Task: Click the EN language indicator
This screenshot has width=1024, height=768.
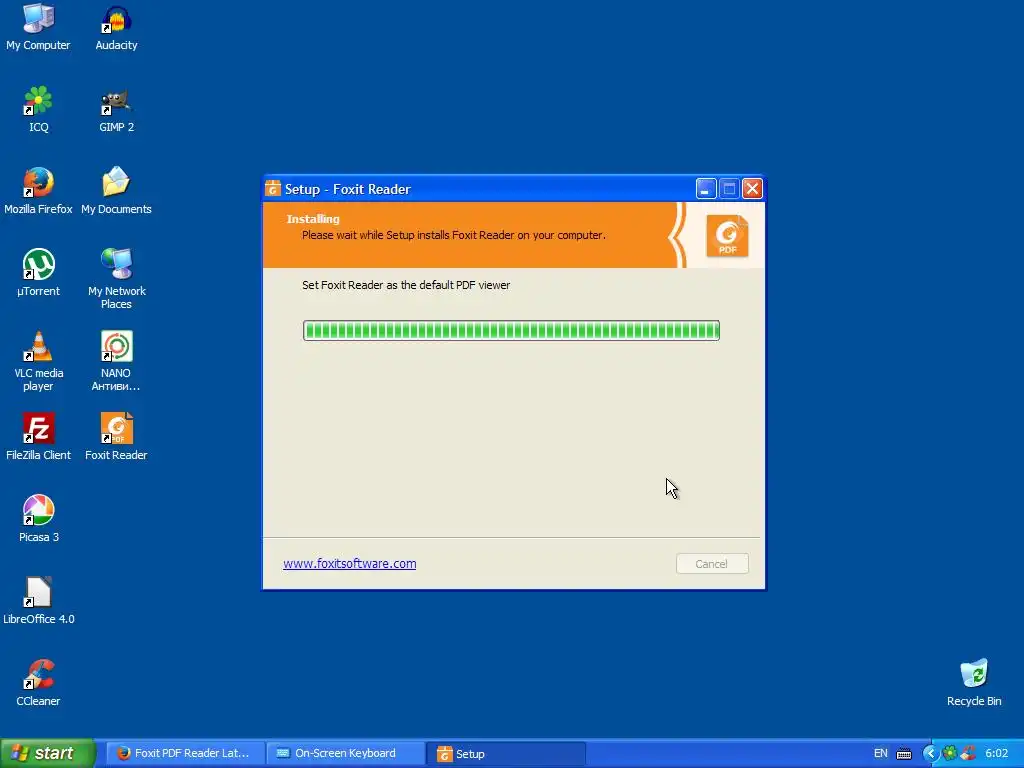Action: [880, 754]
